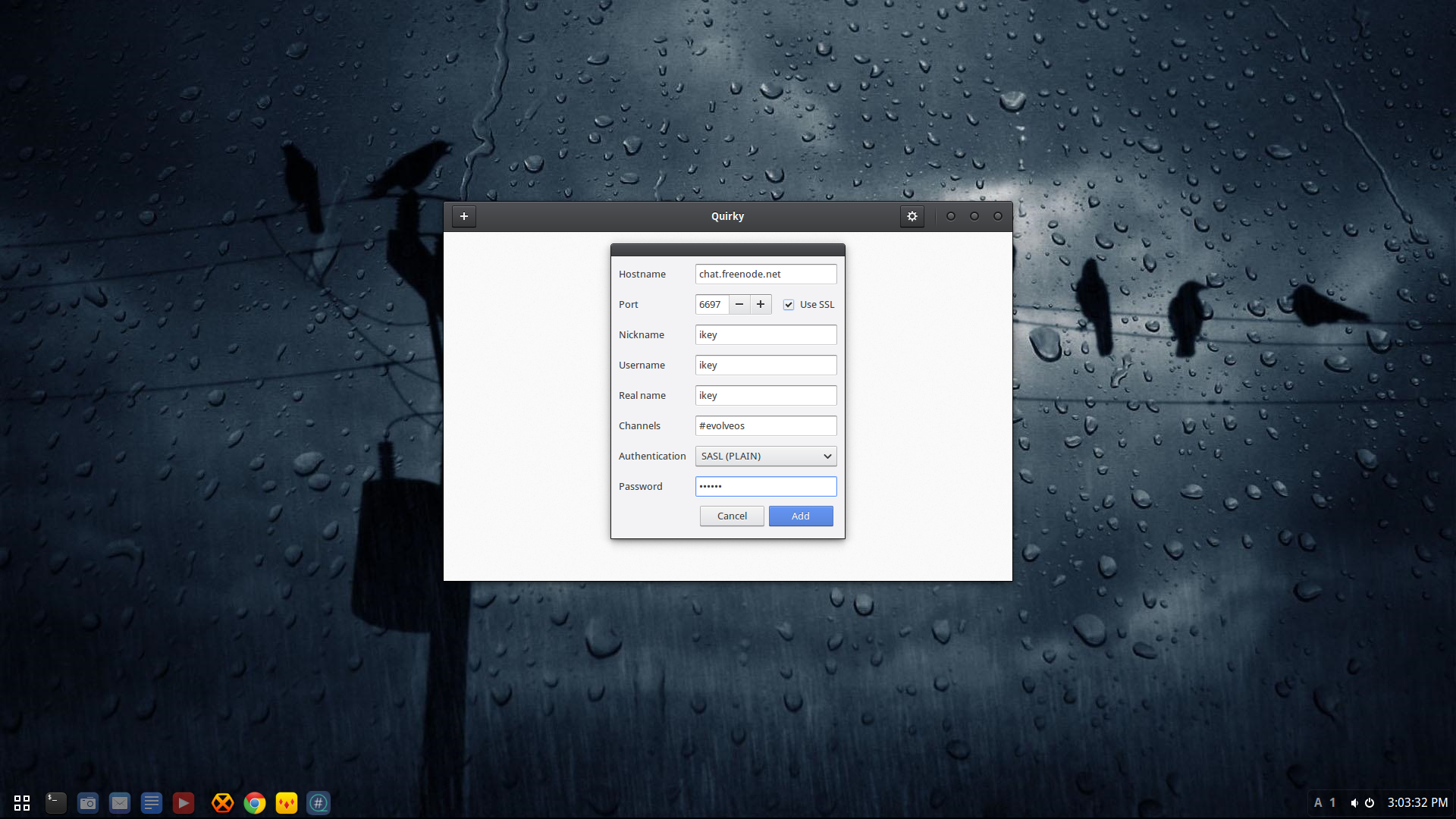This screenshot has width=1456, height=819.
Task: Launch the terminal from the panel
Action: (x=56, y=802)
